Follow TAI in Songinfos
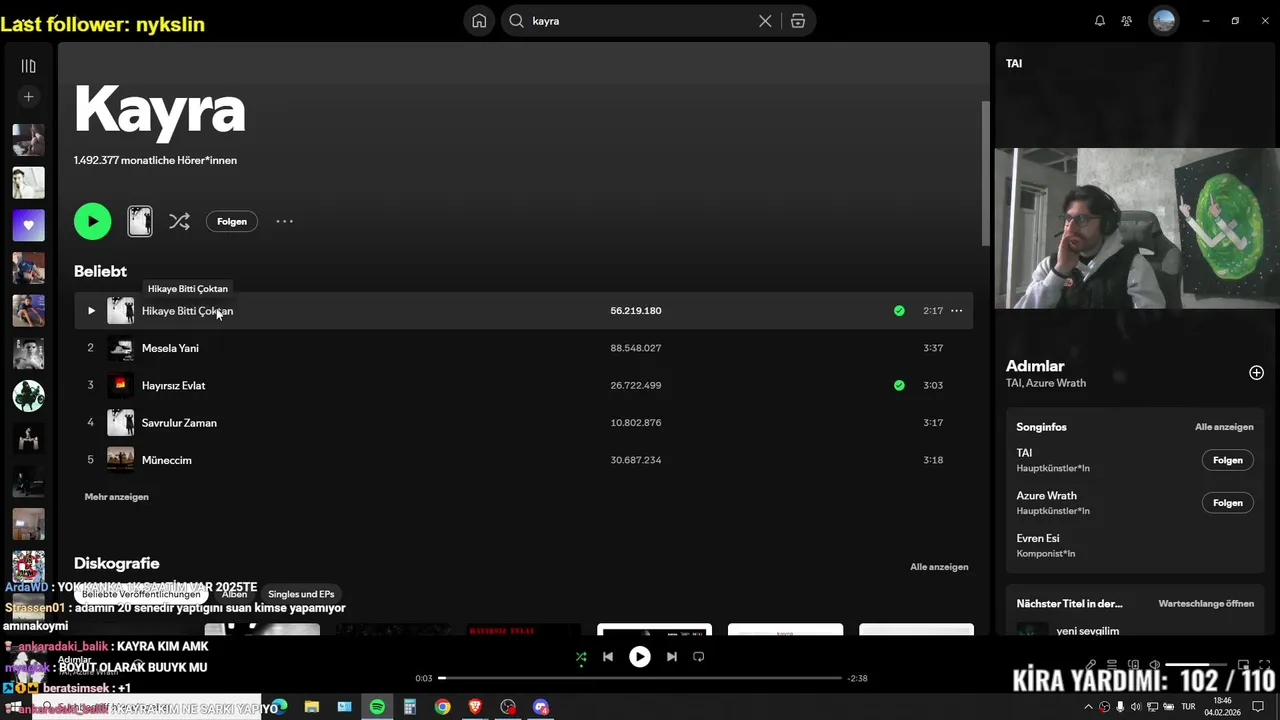Screen dimensions: 1280x720 tap(1227, 460)
